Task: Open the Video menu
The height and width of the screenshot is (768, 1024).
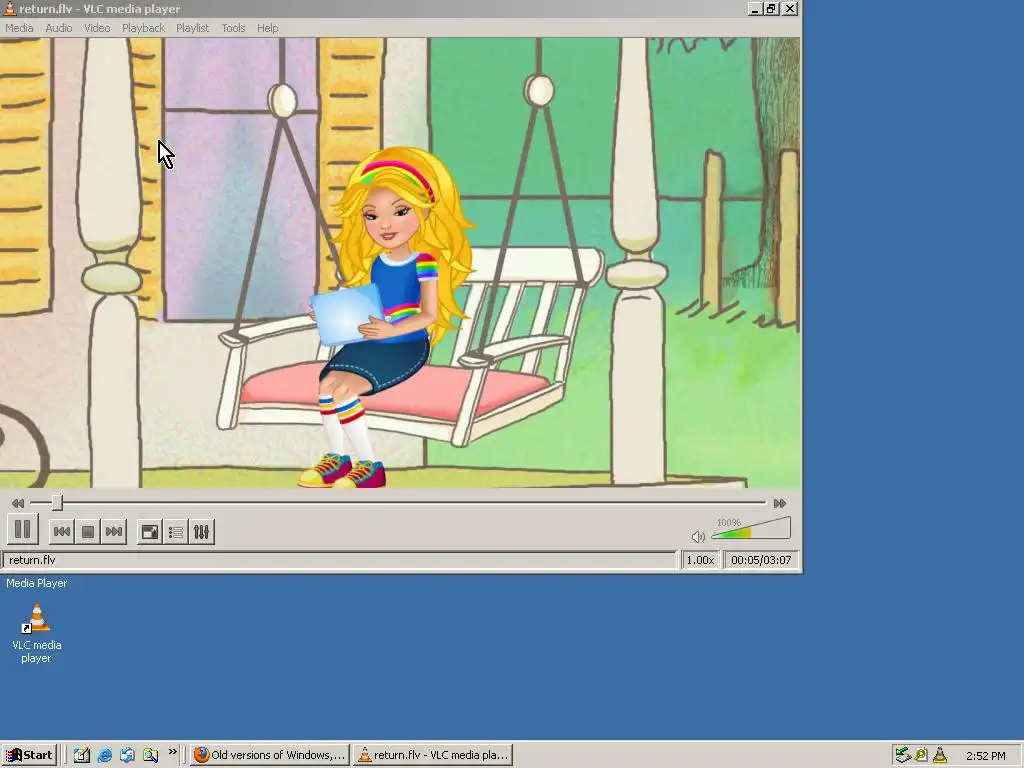Action: coord(97,28)
